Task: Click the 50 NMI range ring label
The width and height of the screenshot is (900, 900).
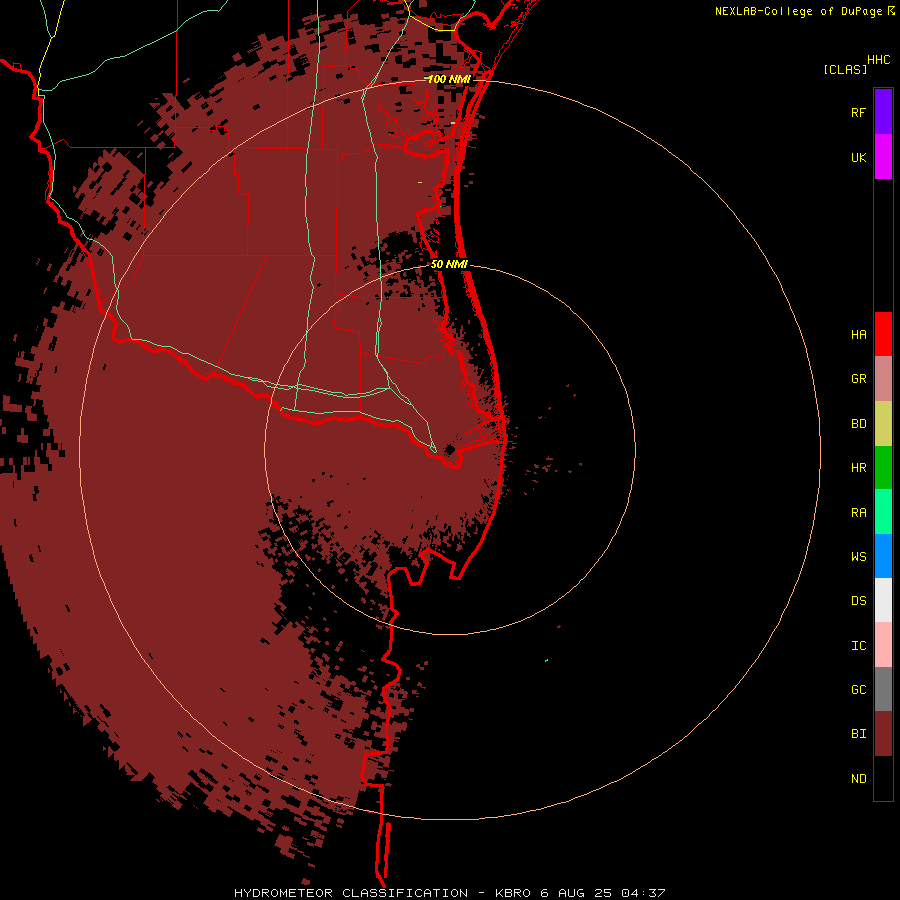Action: (449, 264)
